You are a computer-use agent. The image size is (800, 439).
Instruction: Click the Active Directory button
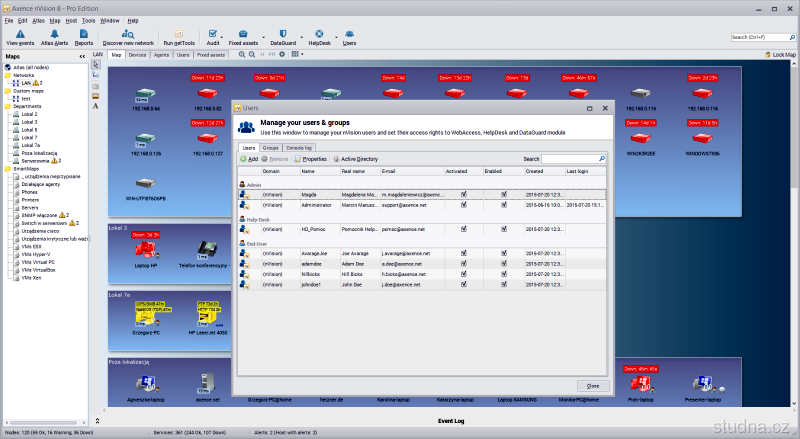point(355,159)
